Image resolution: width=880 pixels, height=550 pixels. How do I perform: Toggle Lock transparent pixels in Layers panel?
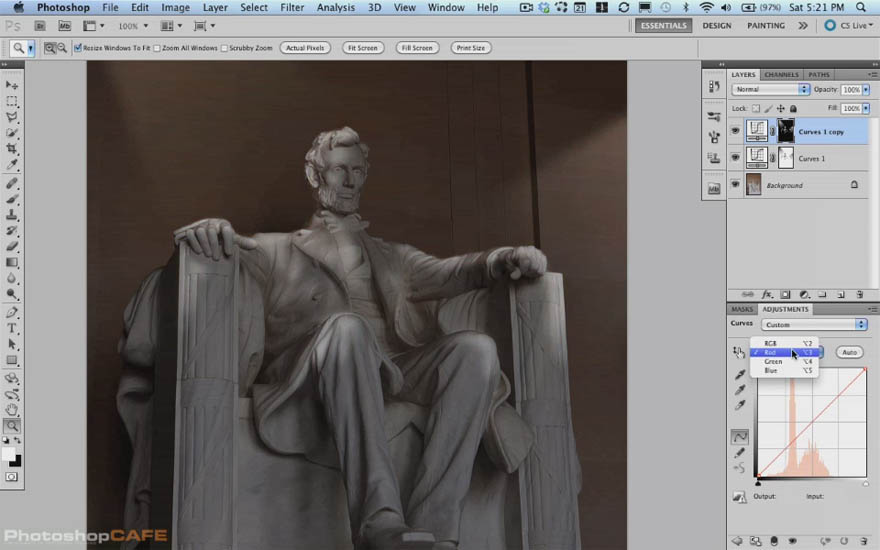(x=756, y=108)
